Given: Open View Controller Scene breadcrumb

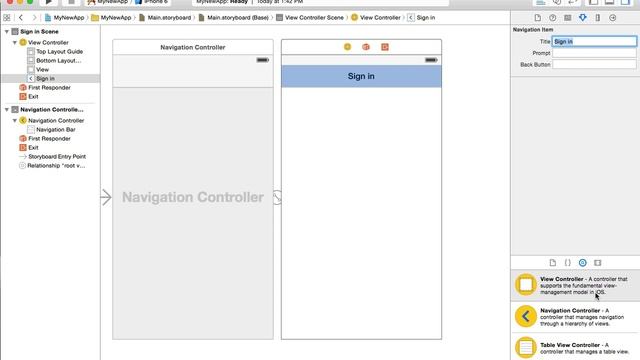Looking at the screenshot, I should click(x=310, y=18).
